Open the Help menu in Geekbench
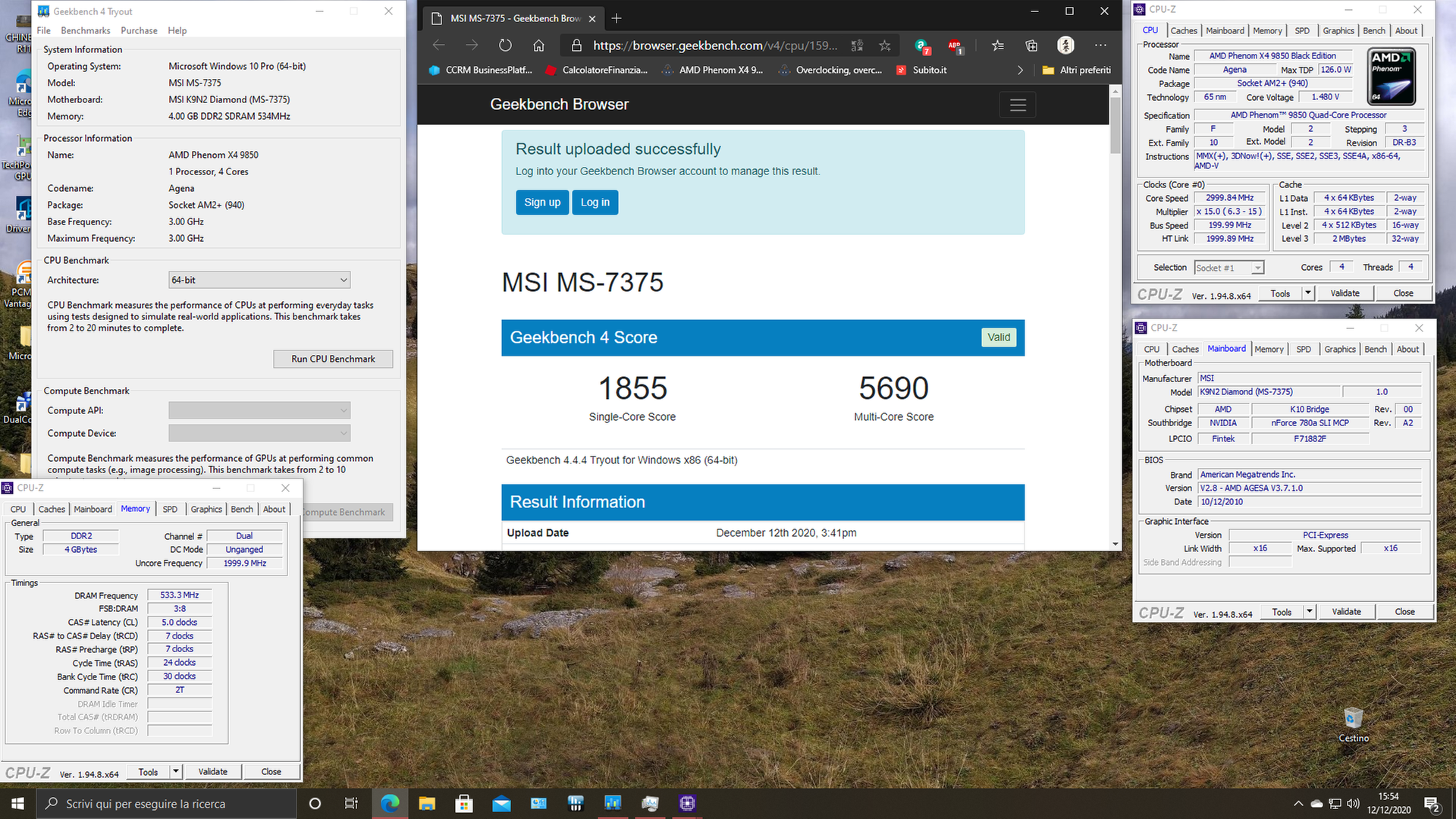The height and width of the screenshot is (819, 1456). click(x=177, y=30)
